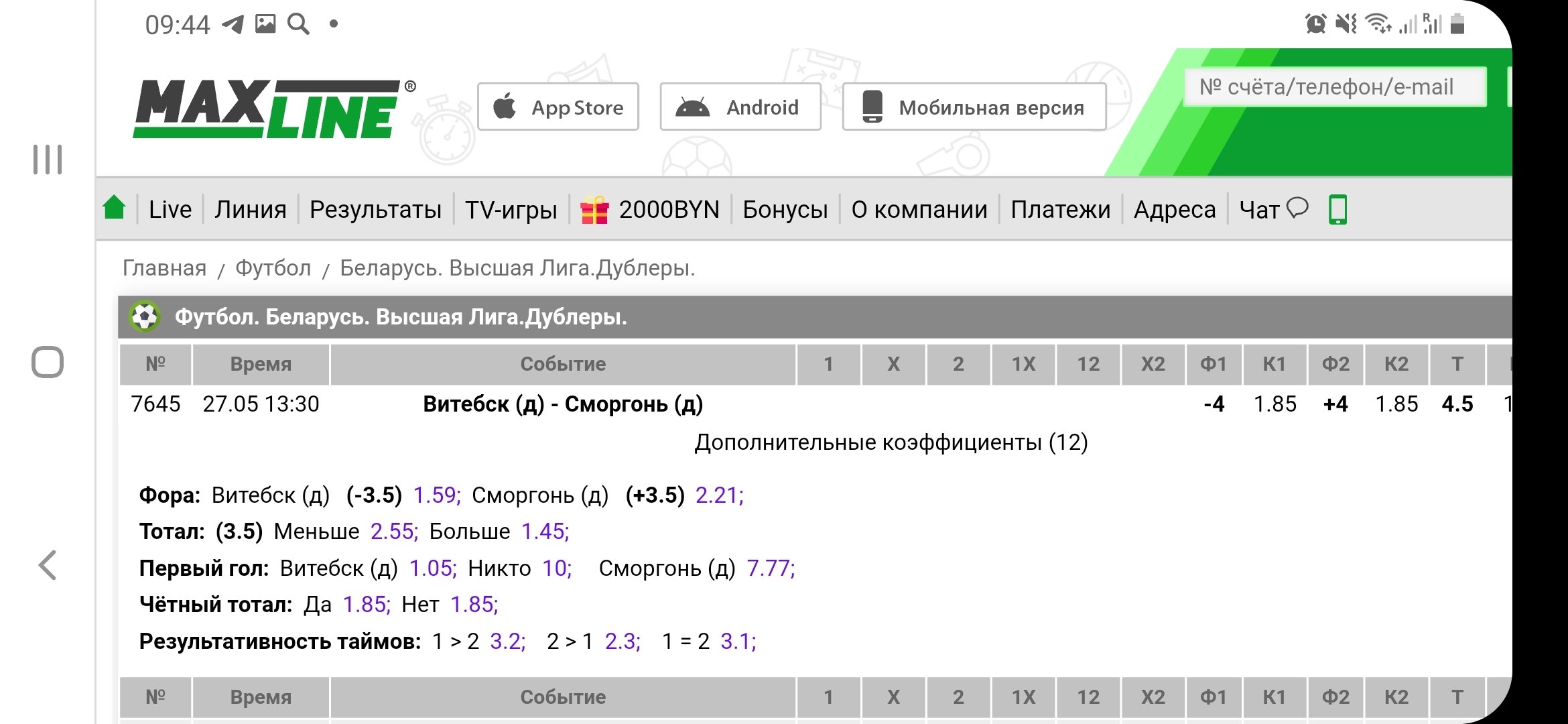Open the Live menu tab
This screenshot has height=724, width=1568.
pos(170,210)
